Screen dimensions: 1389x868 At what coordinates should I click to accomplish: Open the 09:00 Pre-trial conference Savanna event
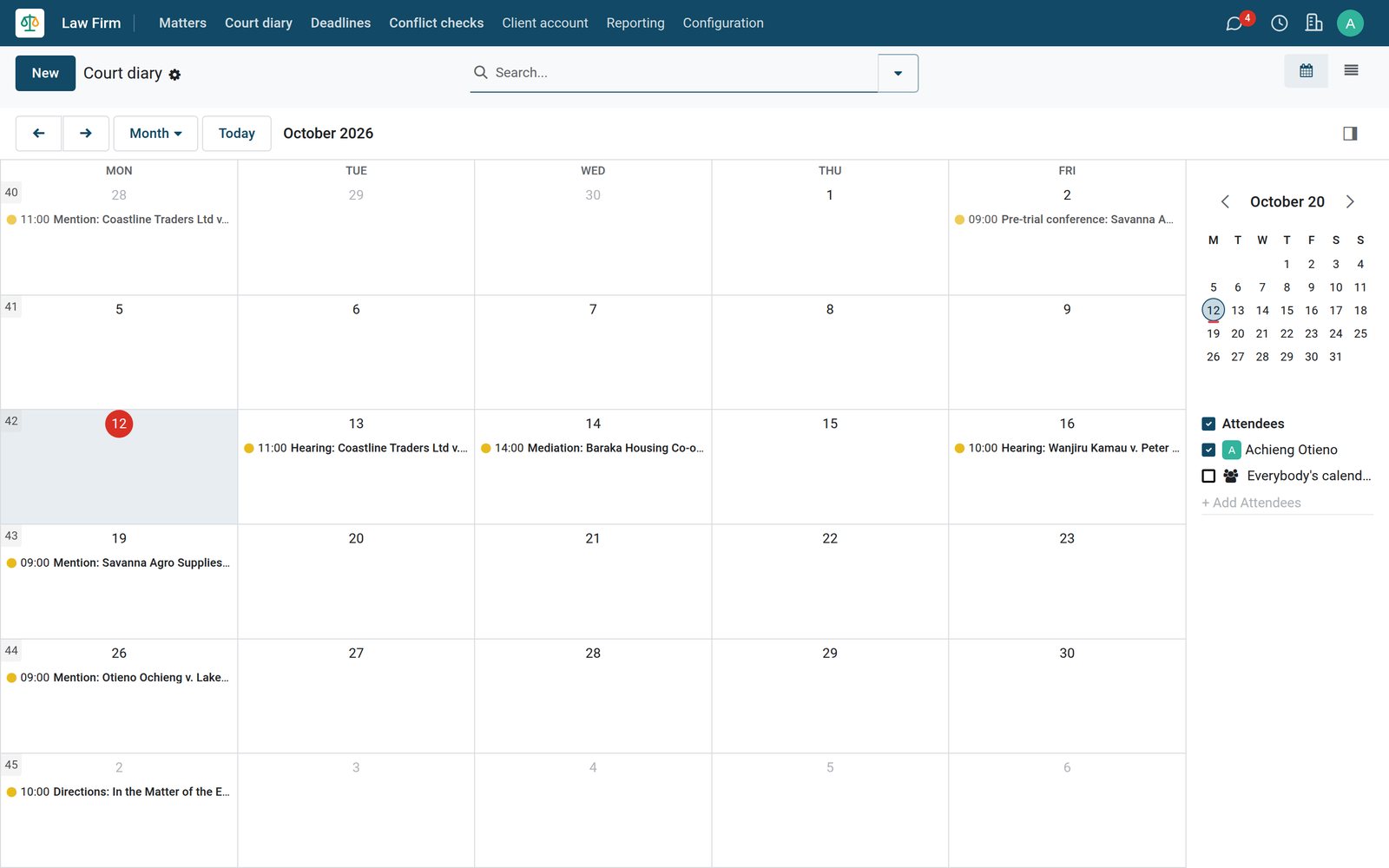[1067, 220]
